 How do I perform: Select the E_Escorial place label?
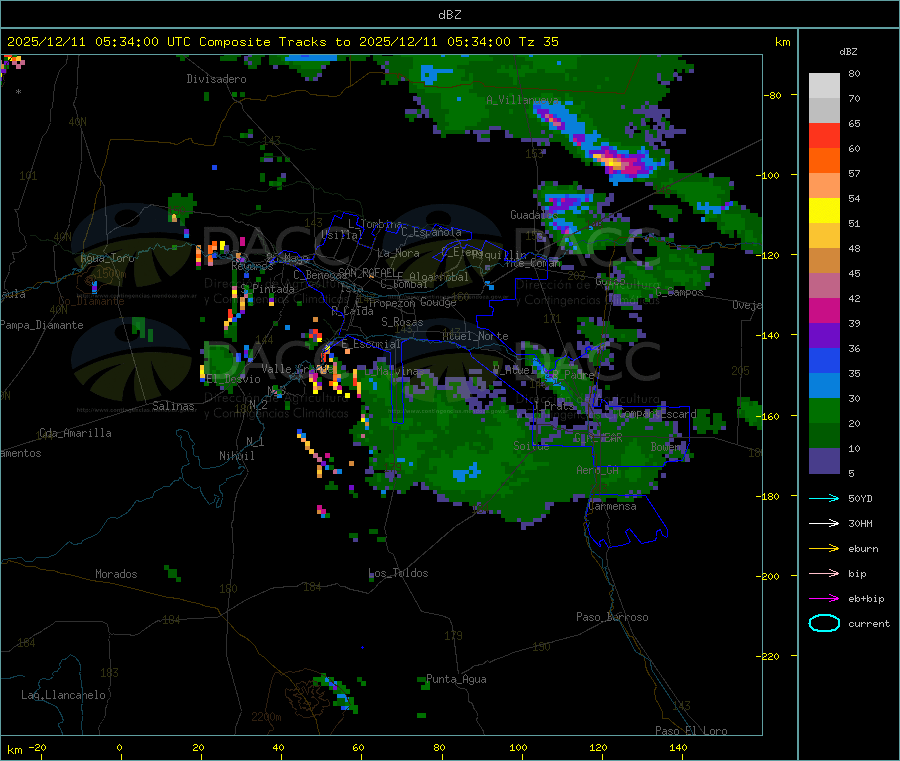point(370,344)
